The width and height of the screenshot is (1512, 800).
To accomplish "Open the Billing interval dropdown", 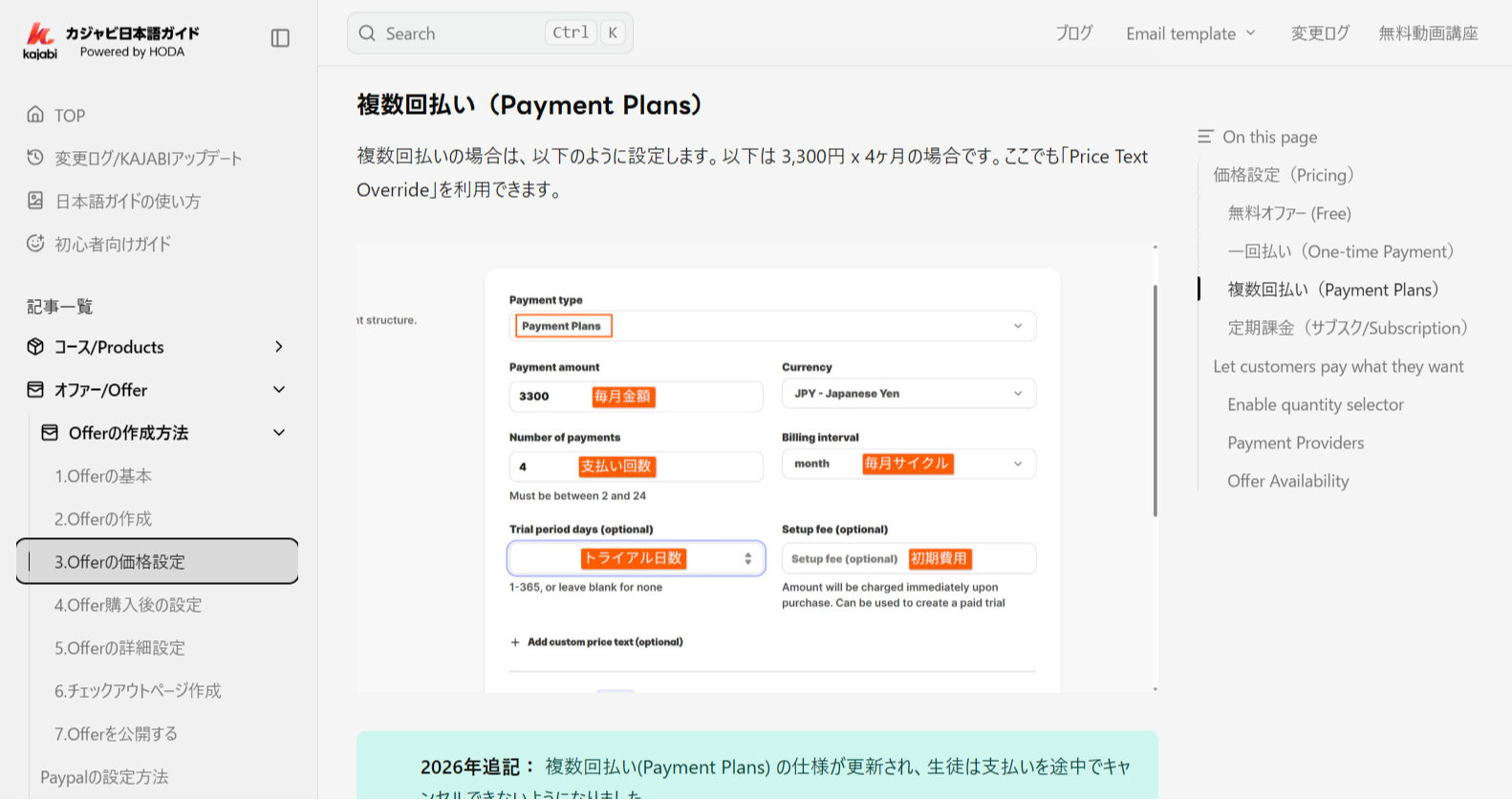I will [909, 464].
